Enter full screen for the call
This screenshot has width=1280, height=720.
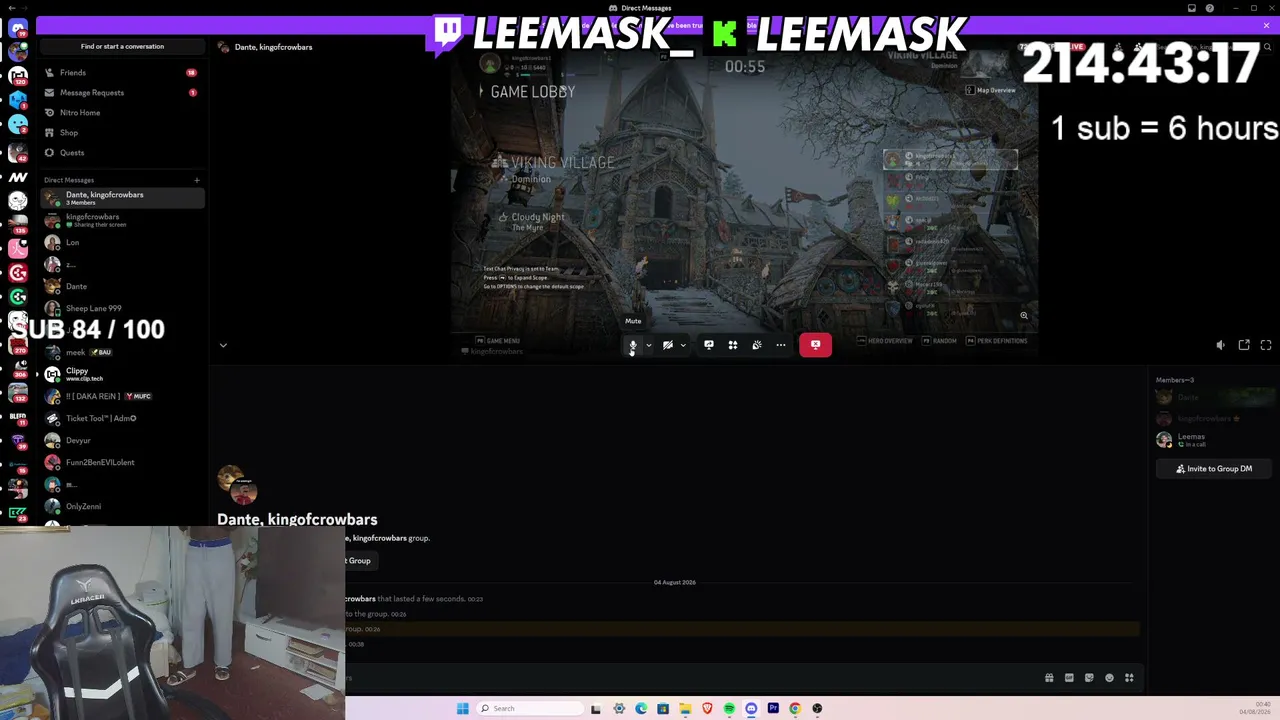(1266, 345)
